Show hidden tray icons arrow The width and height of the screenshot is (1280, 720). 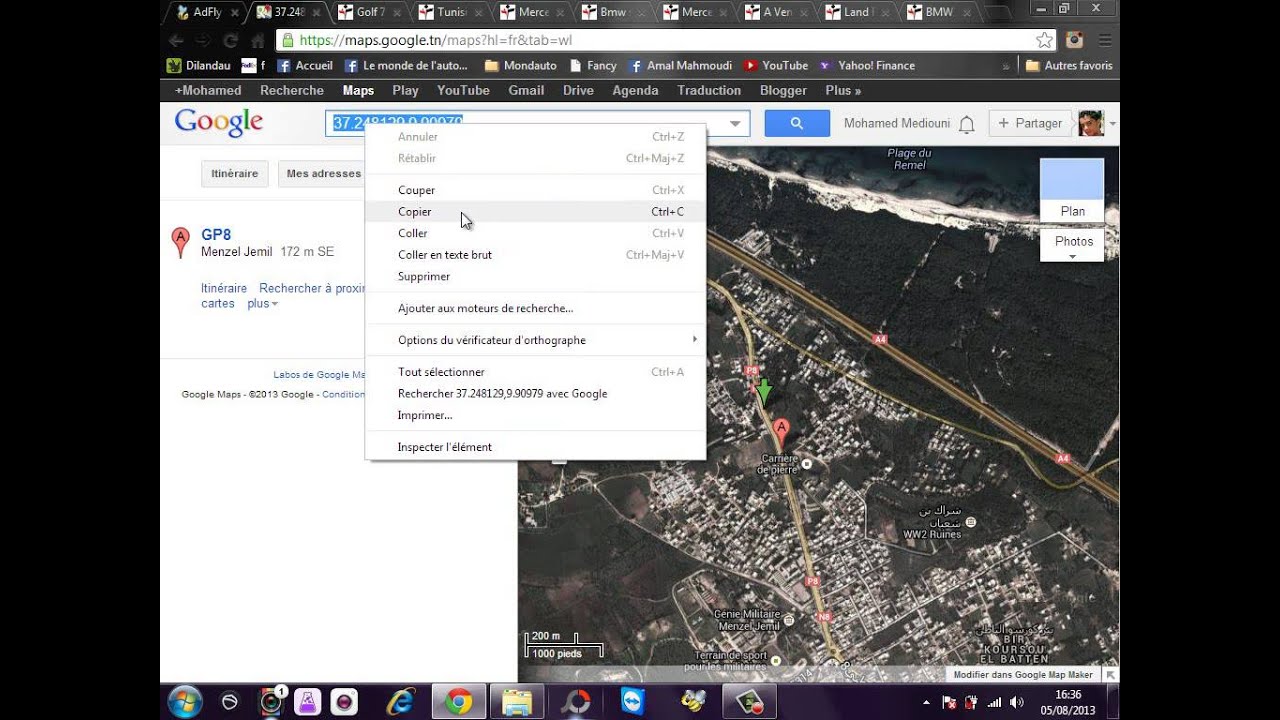(x=926, y=702)
